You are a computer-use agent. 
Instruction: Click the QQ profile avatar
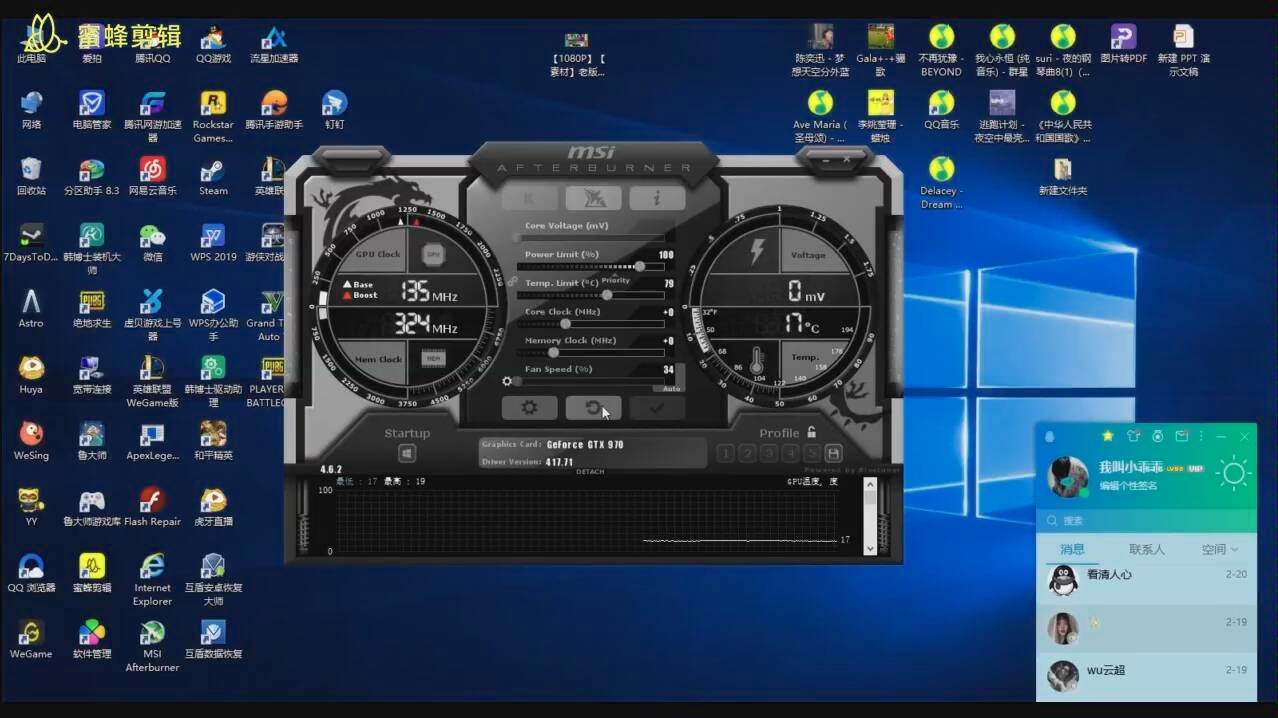click(1067, 477)
